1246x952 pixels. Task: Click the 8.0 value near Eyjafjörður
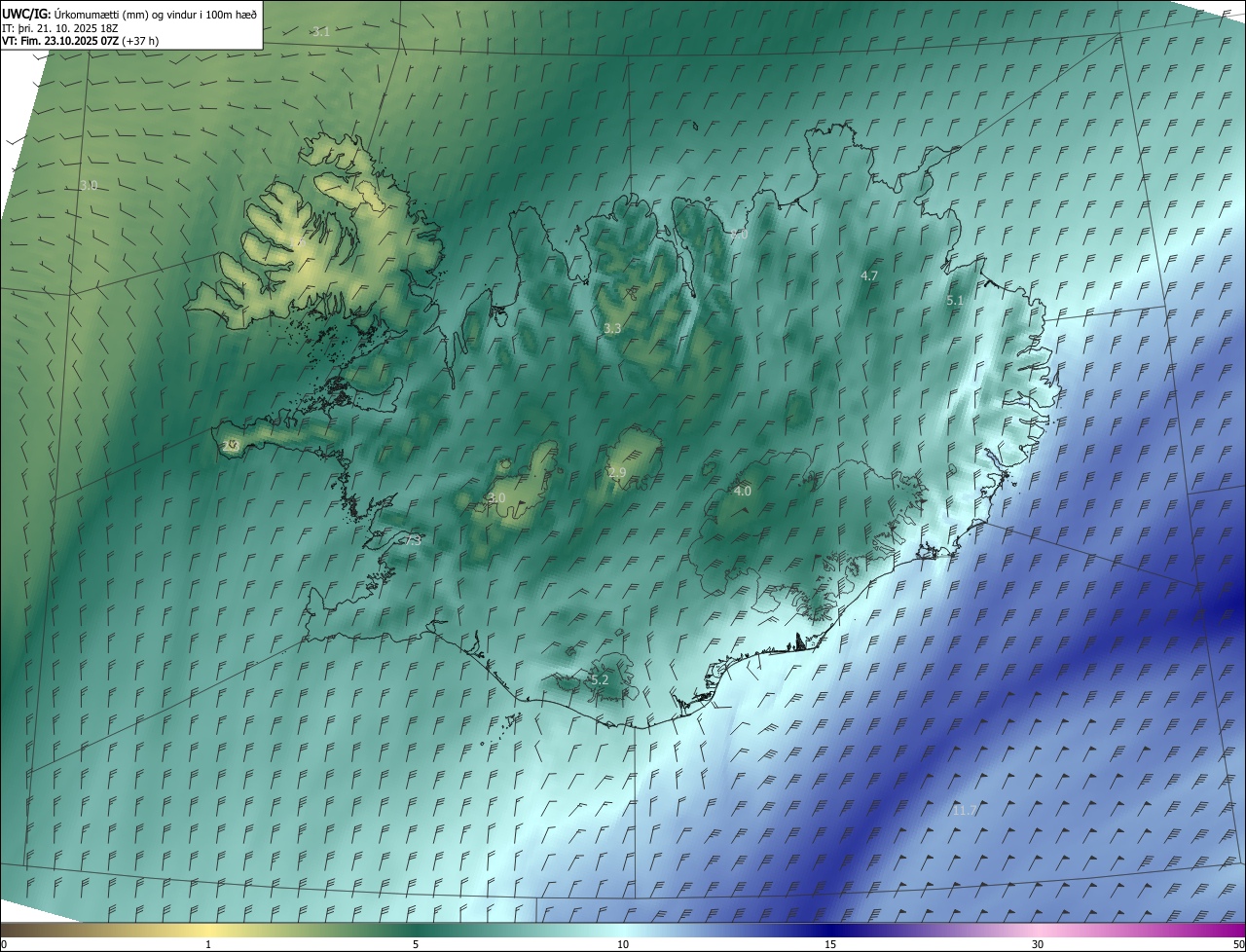pos(739,235)
